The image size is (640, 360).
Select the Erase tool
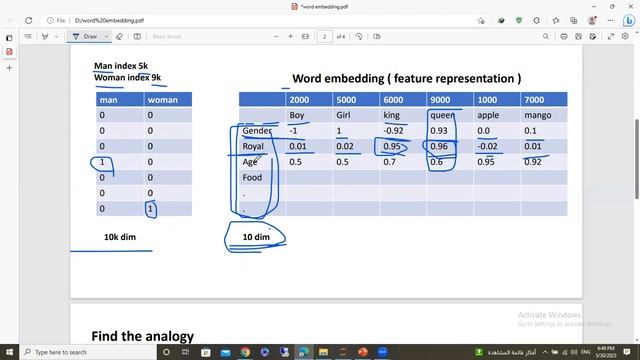[119, 36]
